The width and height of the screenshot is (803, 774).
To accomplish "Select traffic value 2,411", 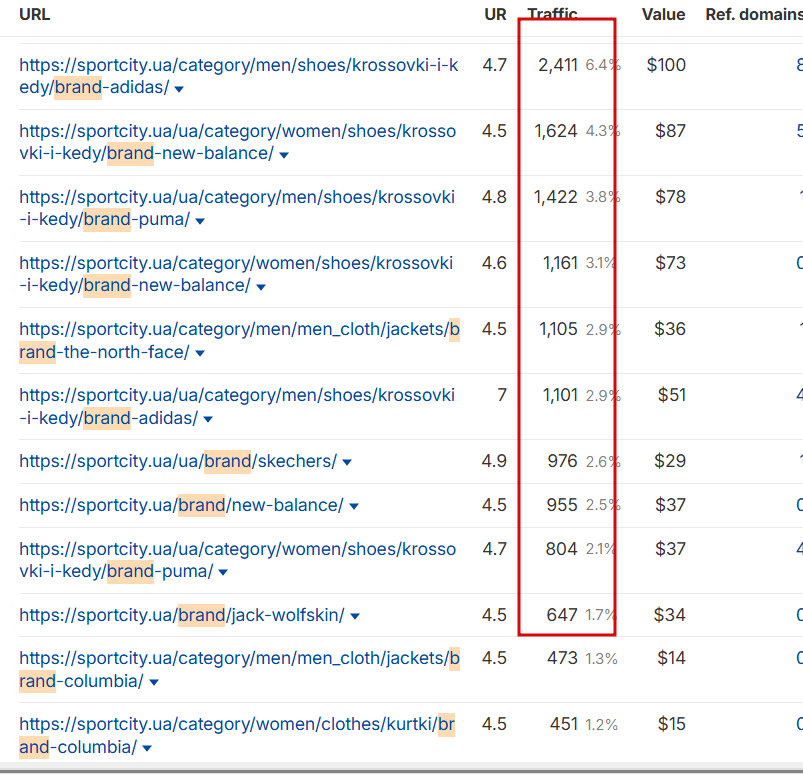I will (558, 65).
